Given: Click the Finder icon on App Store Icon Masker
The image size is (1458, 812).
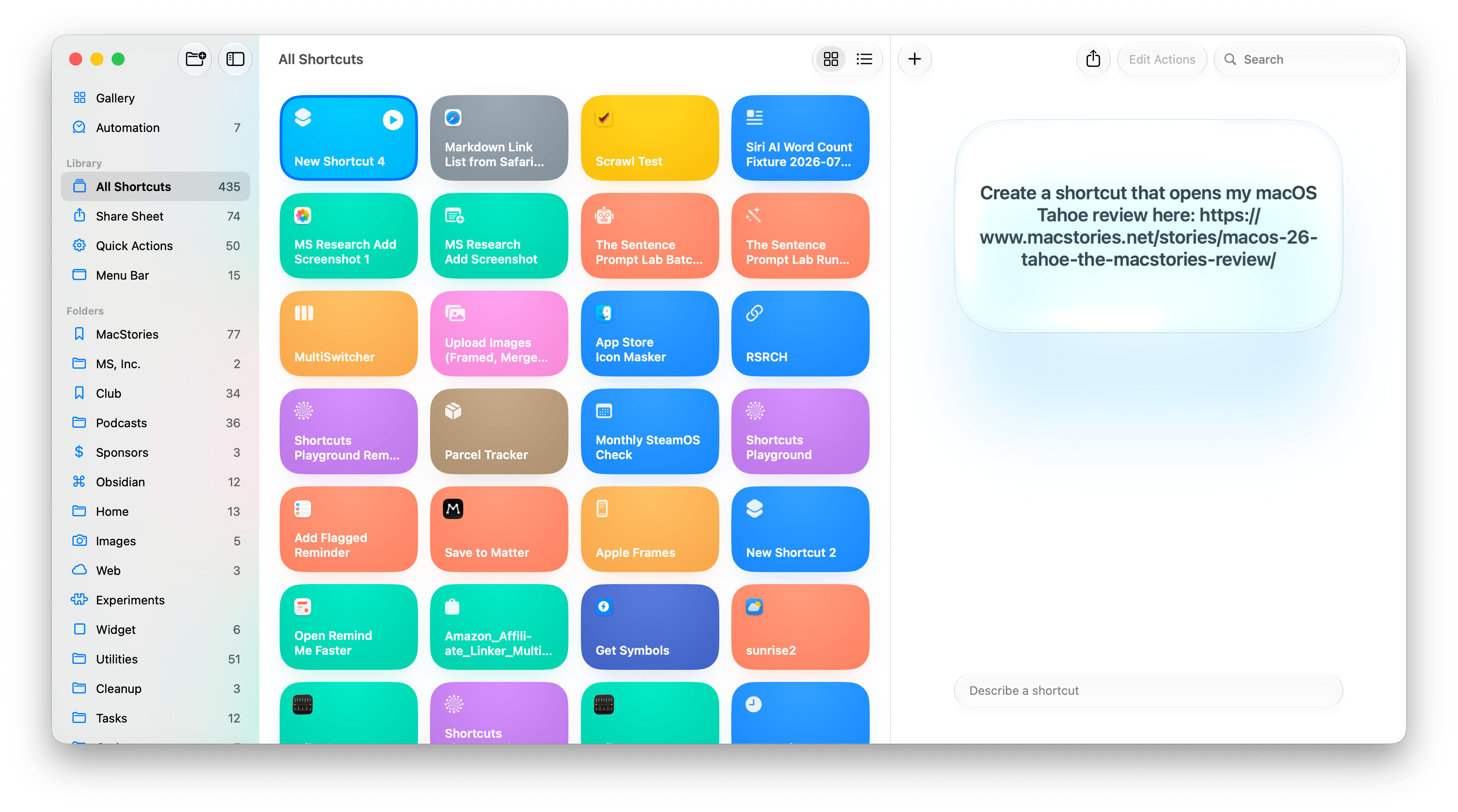Looking at the screenshot, I should pyautogui.click(x=604, y=313).
